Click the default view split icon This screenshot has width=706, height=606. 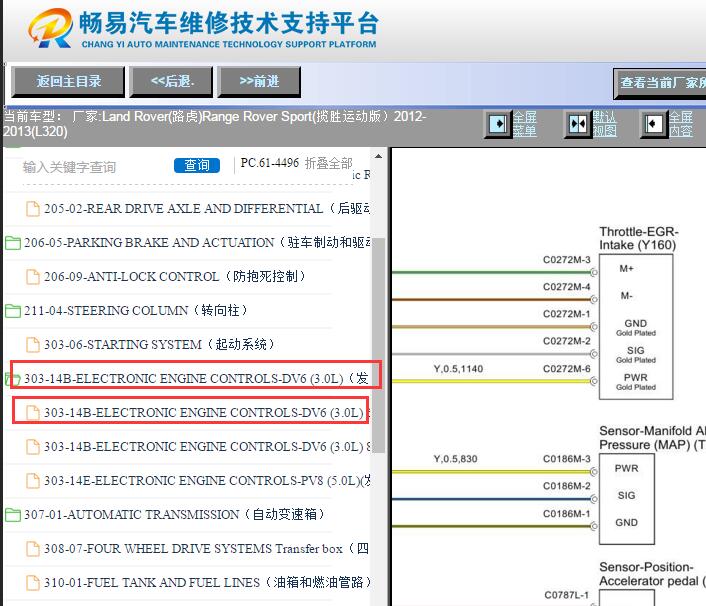(x=578, y=124)
